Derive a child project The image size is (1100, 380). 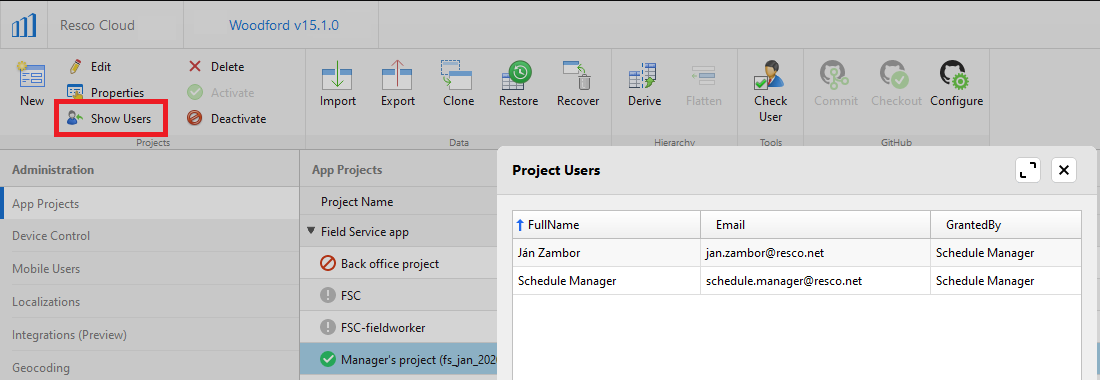[644, 84]
